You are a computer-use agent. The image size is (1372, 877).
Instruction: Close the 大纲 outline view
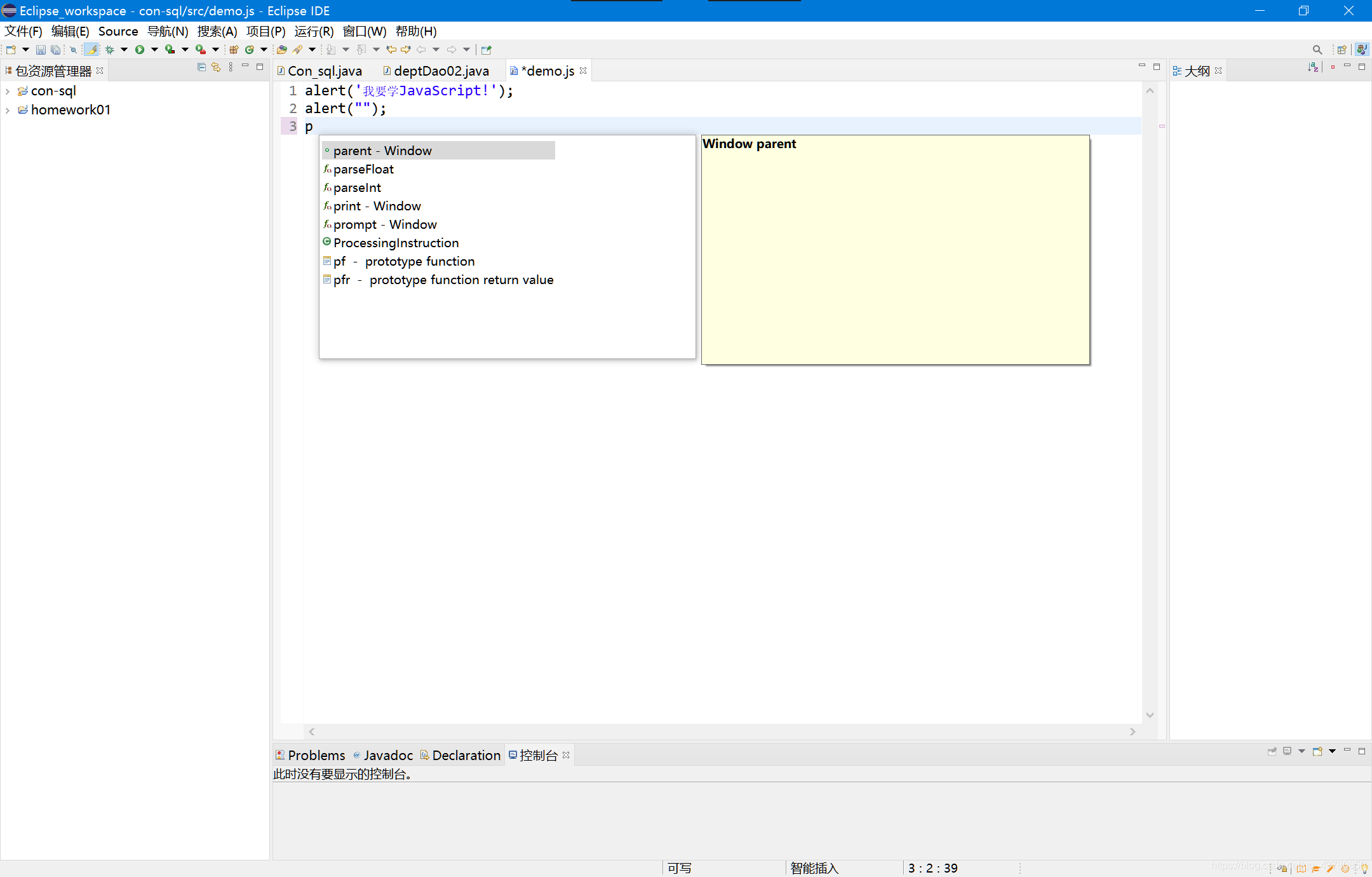(x=1218, y=71)
